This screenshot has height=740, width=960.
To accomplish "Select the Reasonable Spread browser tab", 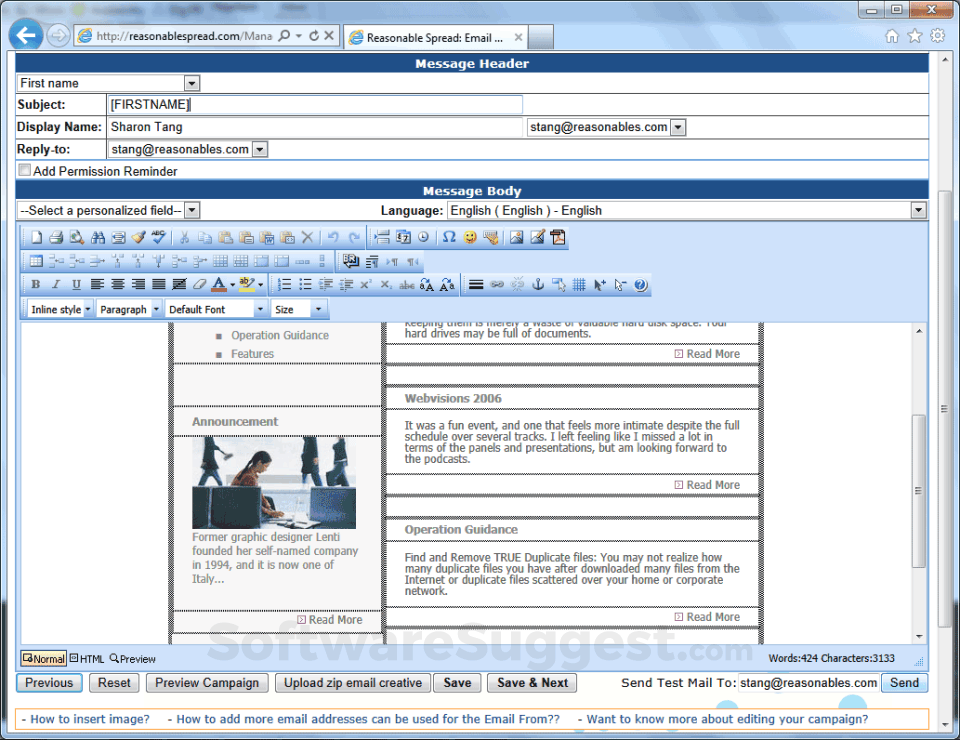I will (x=435, y=37).
